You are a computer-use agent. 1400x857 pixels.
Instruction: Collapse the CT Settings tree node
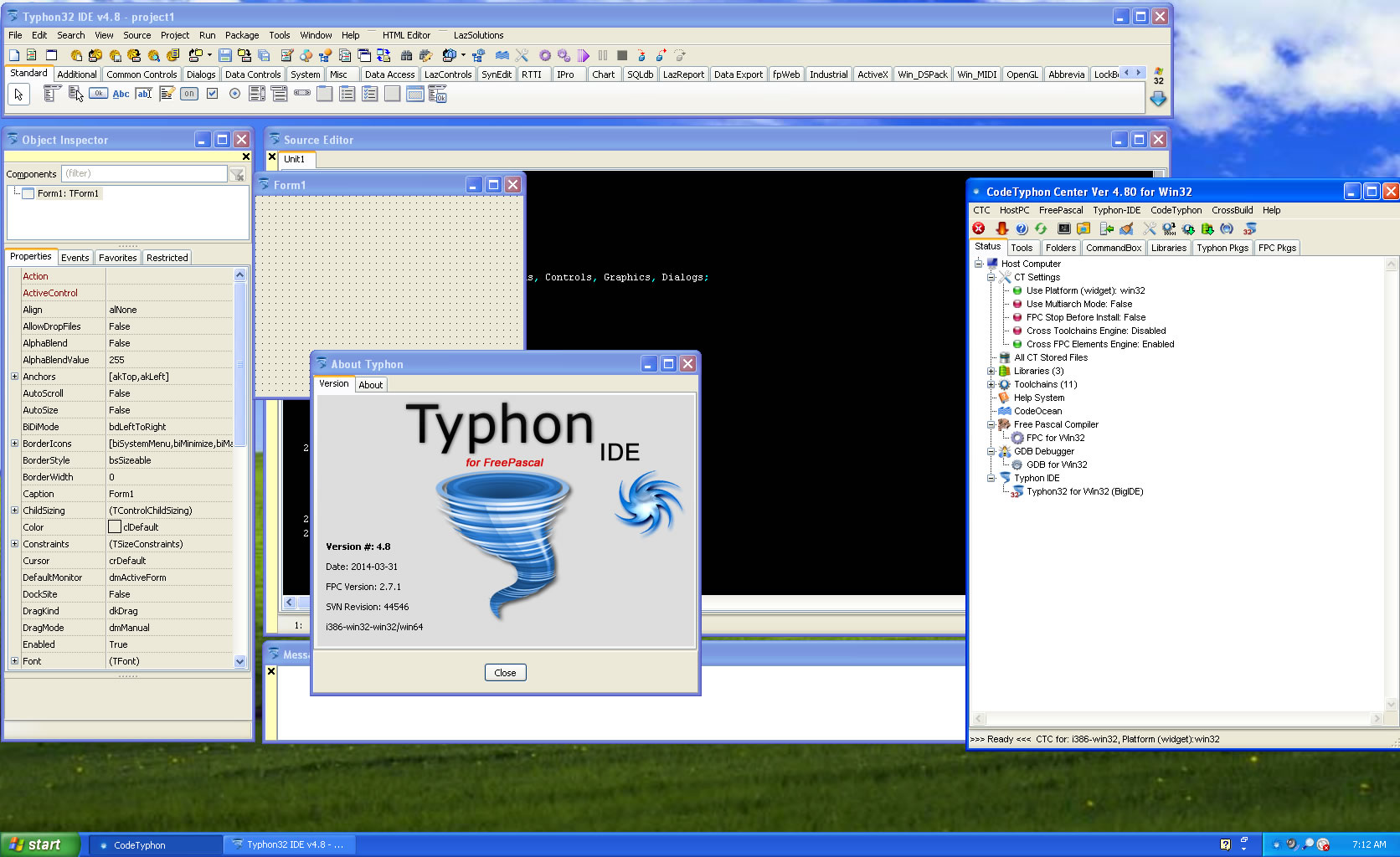[x=991, y=277]
